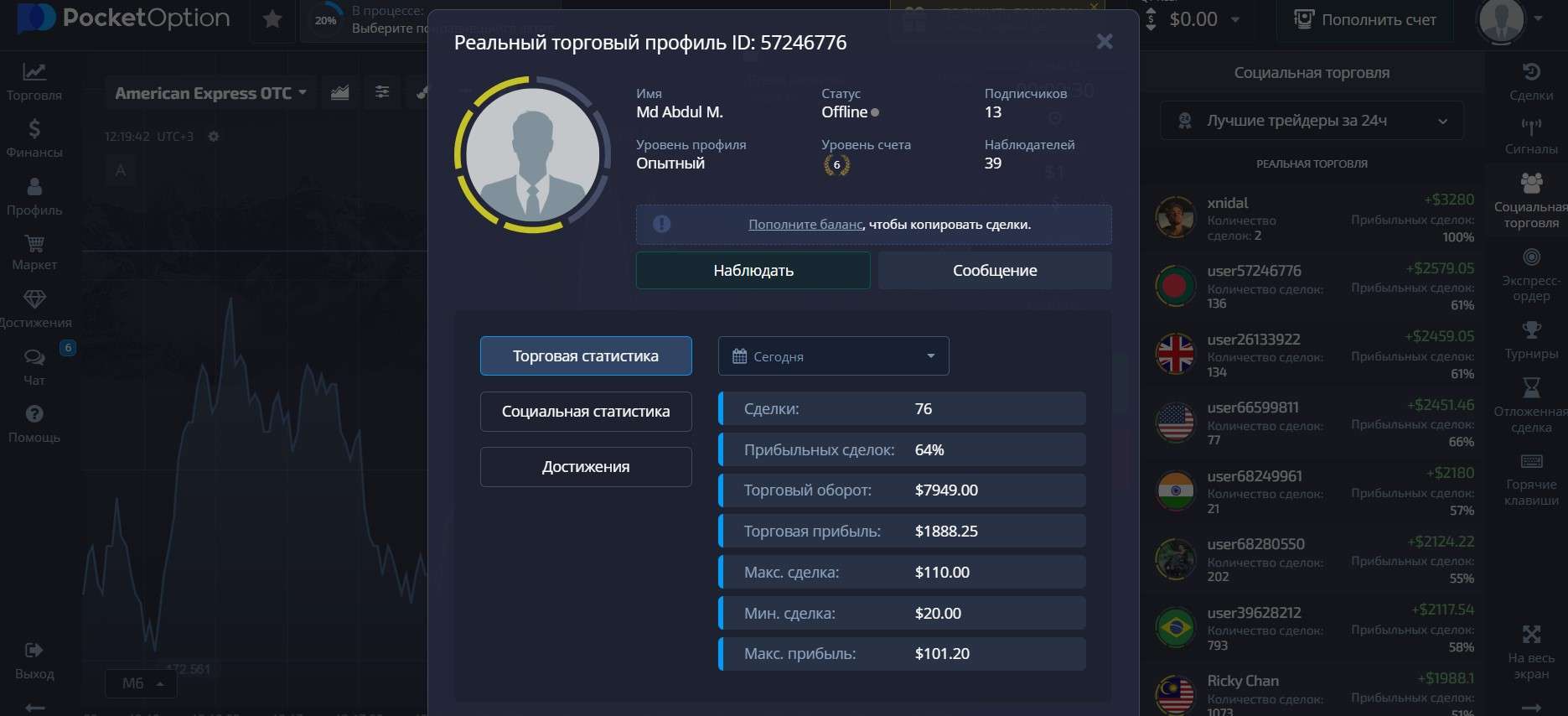The width and height of the screenshot is (1568, 716).
Task: Click the Trading turnover value $7949.00
Action: [x=946, y=490]
